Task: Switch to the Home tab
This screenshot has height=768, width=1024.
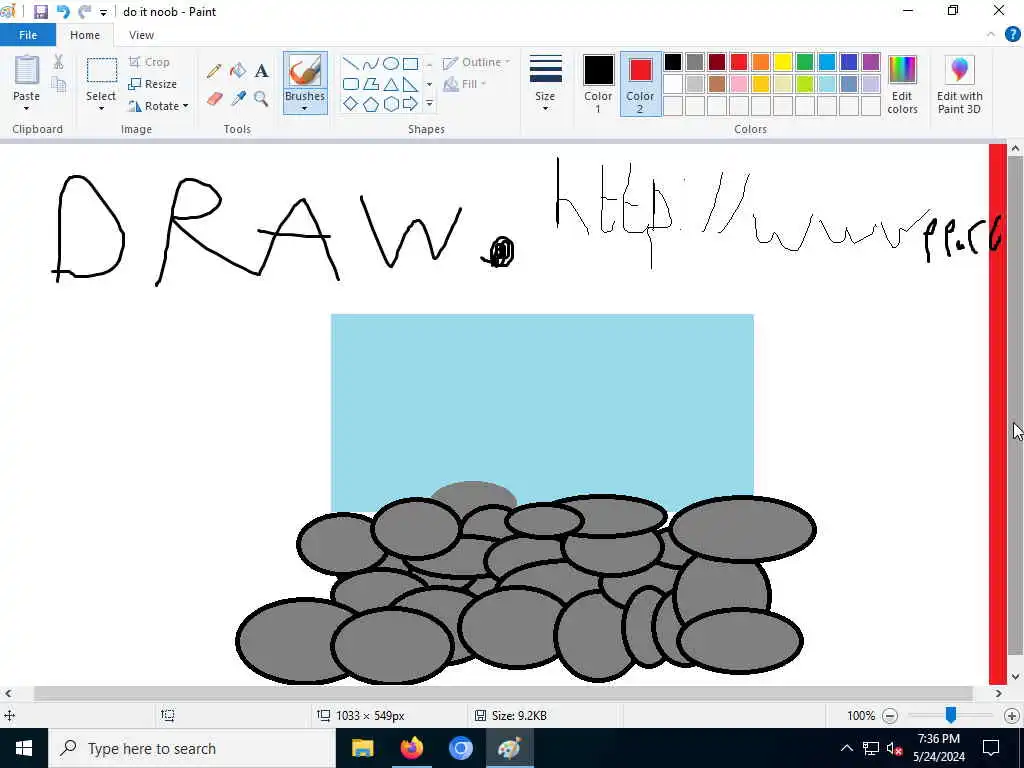Action: [x=85, y=35]
